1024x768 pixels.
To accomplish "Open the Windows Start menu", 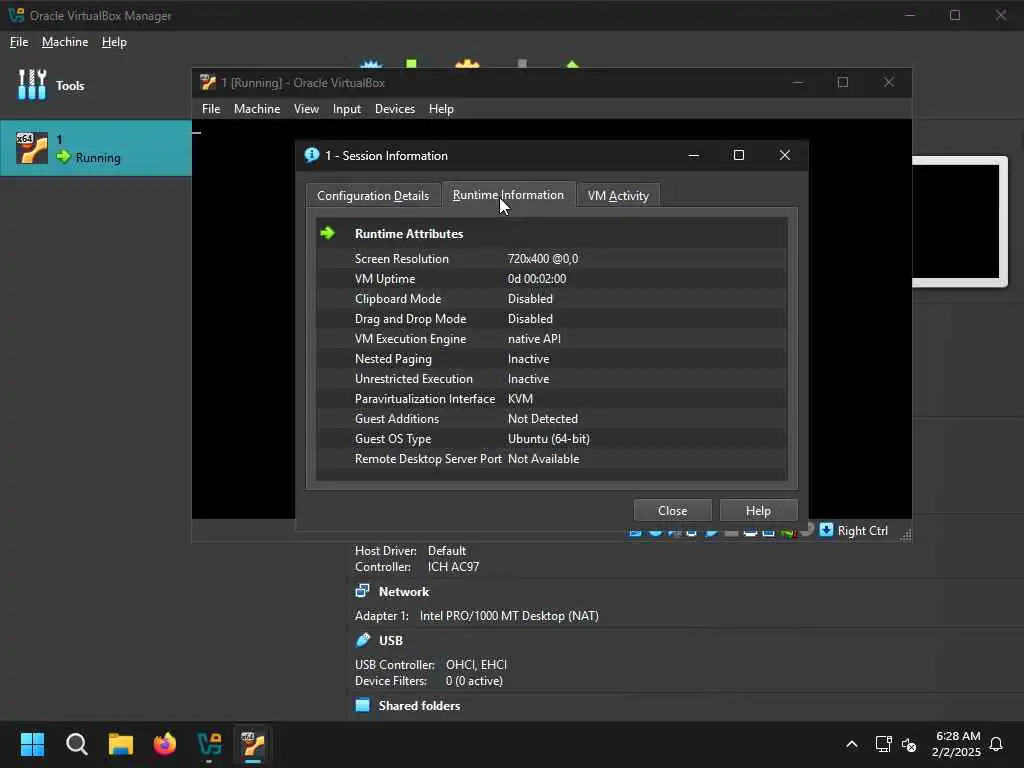I will click(x=32, y=744).
